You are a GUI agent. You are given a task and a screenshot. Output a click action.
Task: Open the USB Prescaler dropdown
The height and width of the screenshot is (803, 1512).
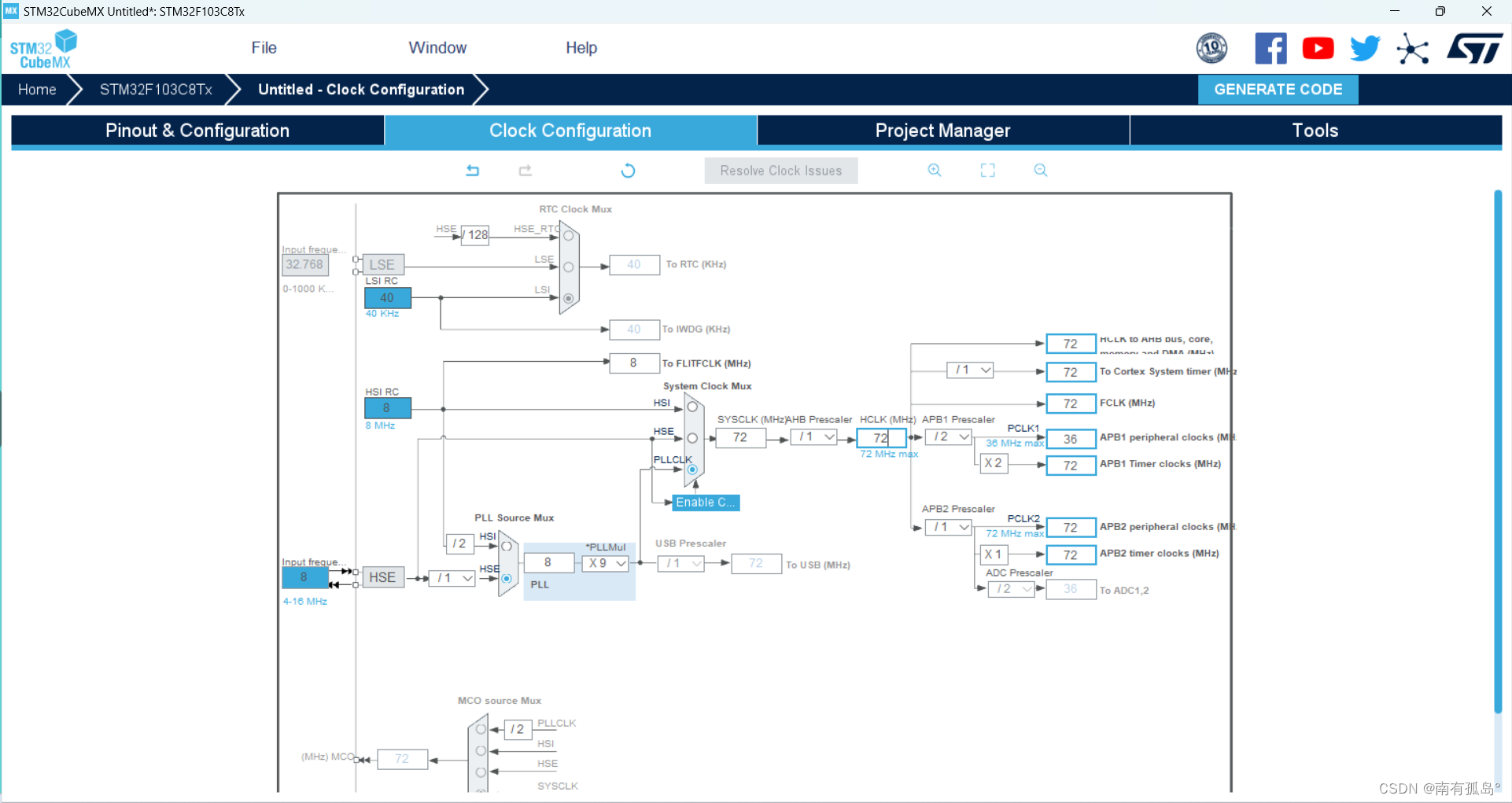point(680,563)
